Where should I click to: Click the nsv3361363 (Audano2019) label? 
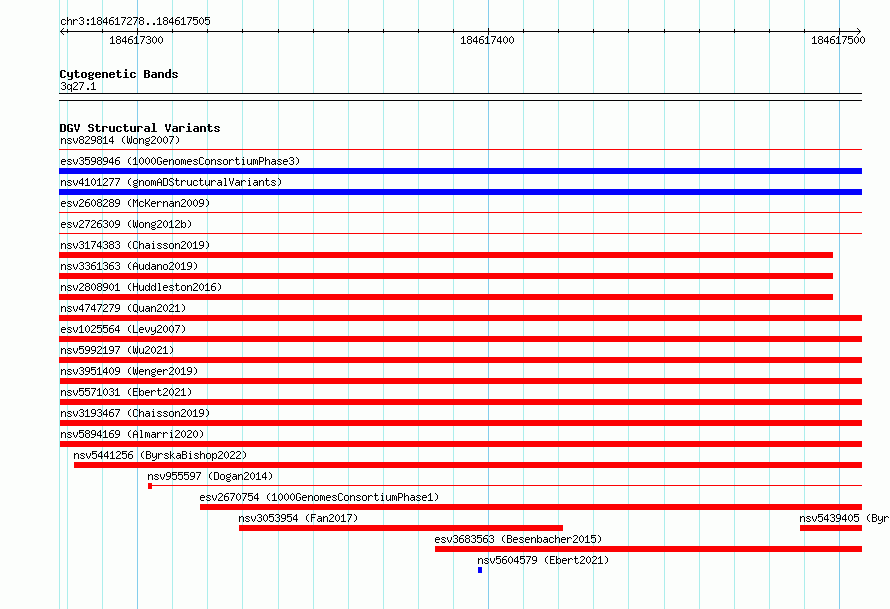coord(129,266)
